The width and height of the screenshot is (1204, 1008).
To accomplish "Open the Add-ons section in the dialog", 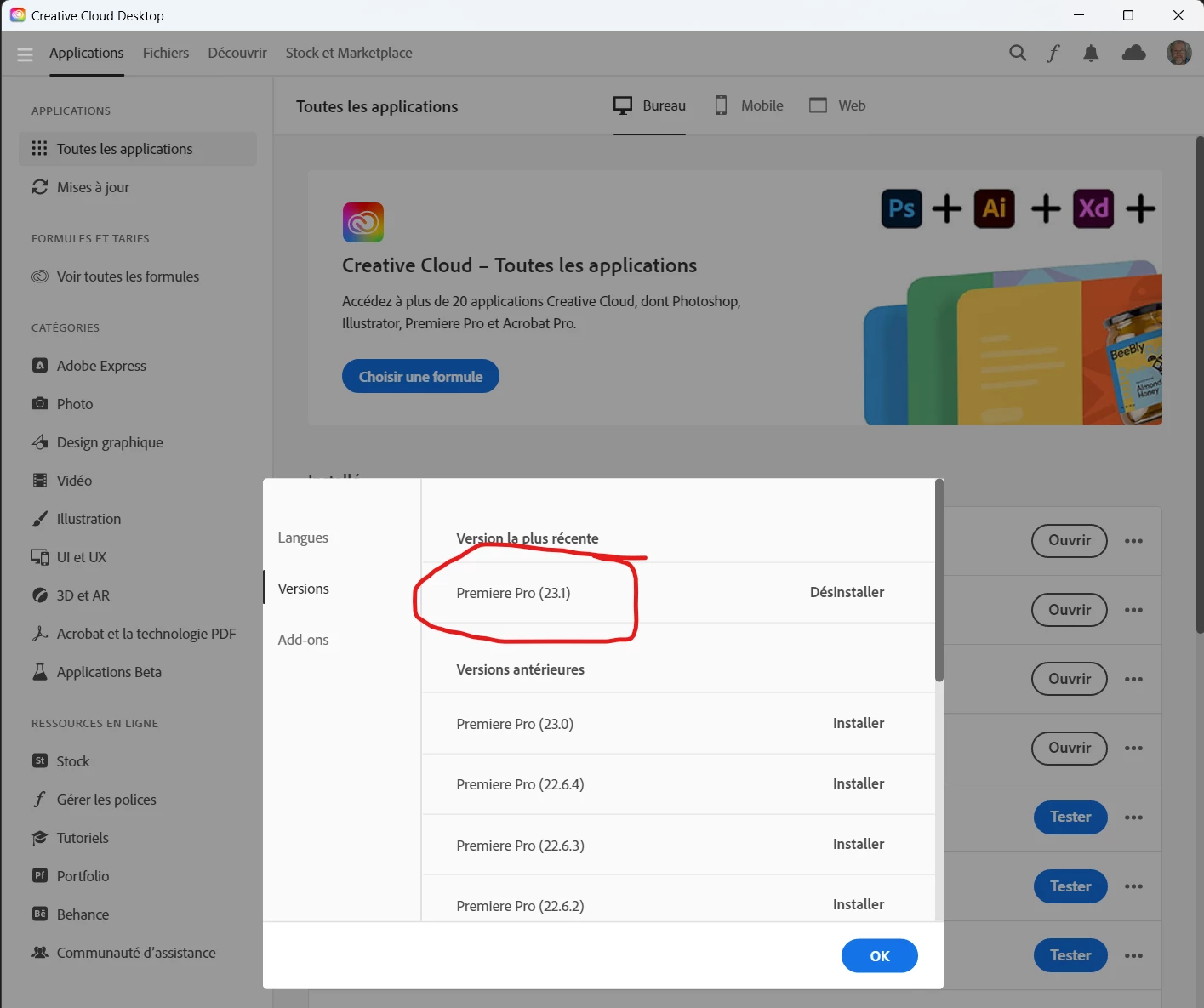I will pos(303,640).
